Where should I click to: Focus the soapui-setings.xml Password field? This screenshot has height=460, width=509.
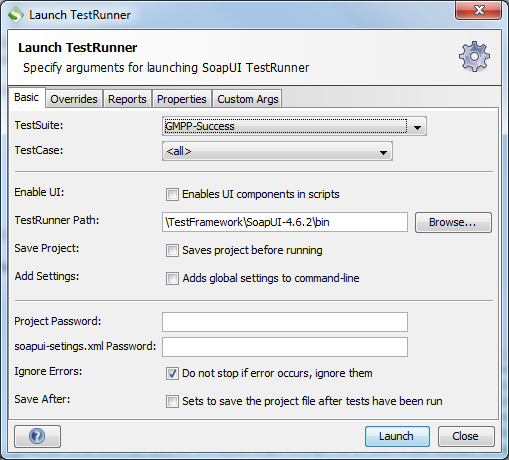click(x=285, y=347)
